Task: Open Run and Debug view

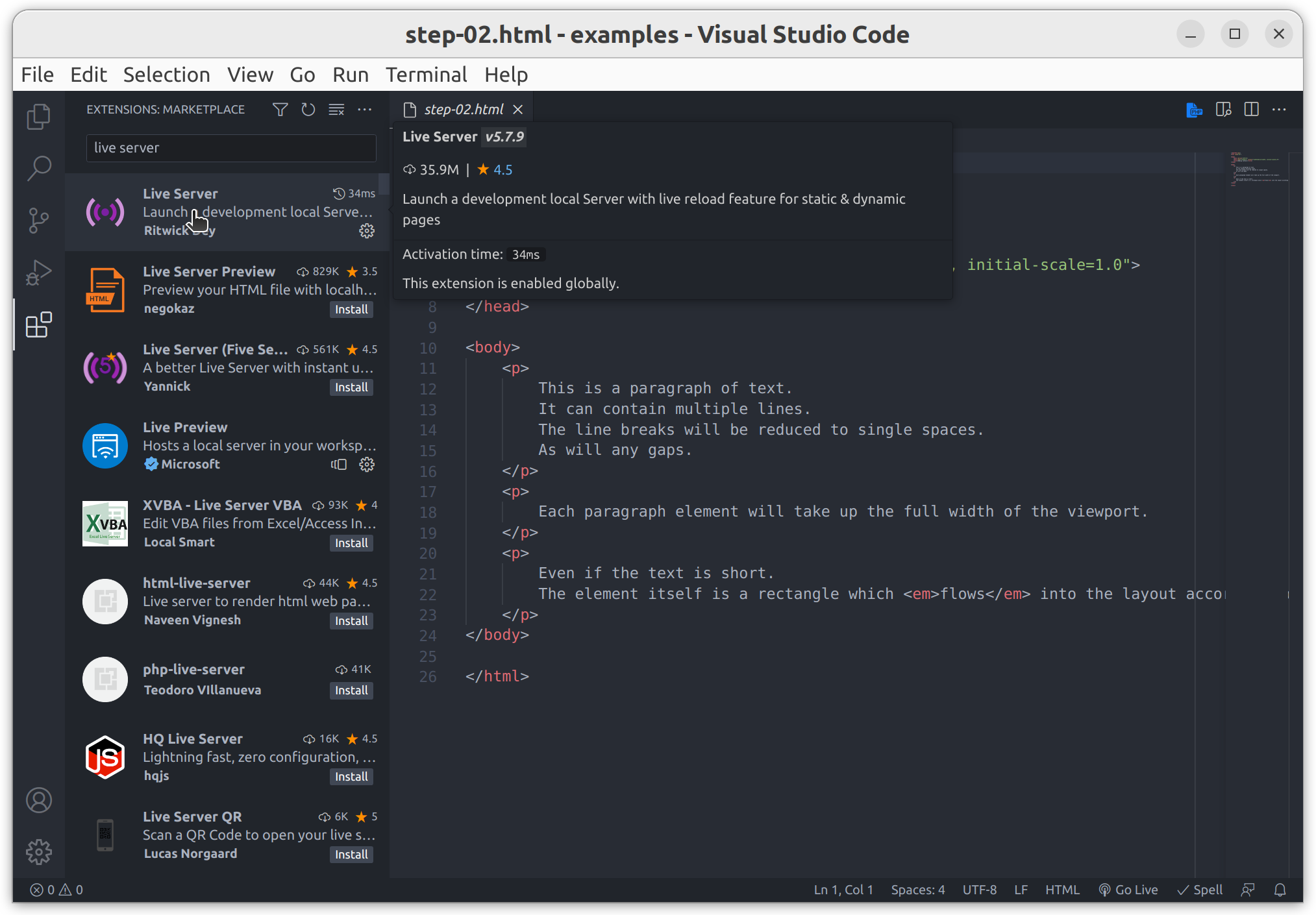Action: point(39,273)
